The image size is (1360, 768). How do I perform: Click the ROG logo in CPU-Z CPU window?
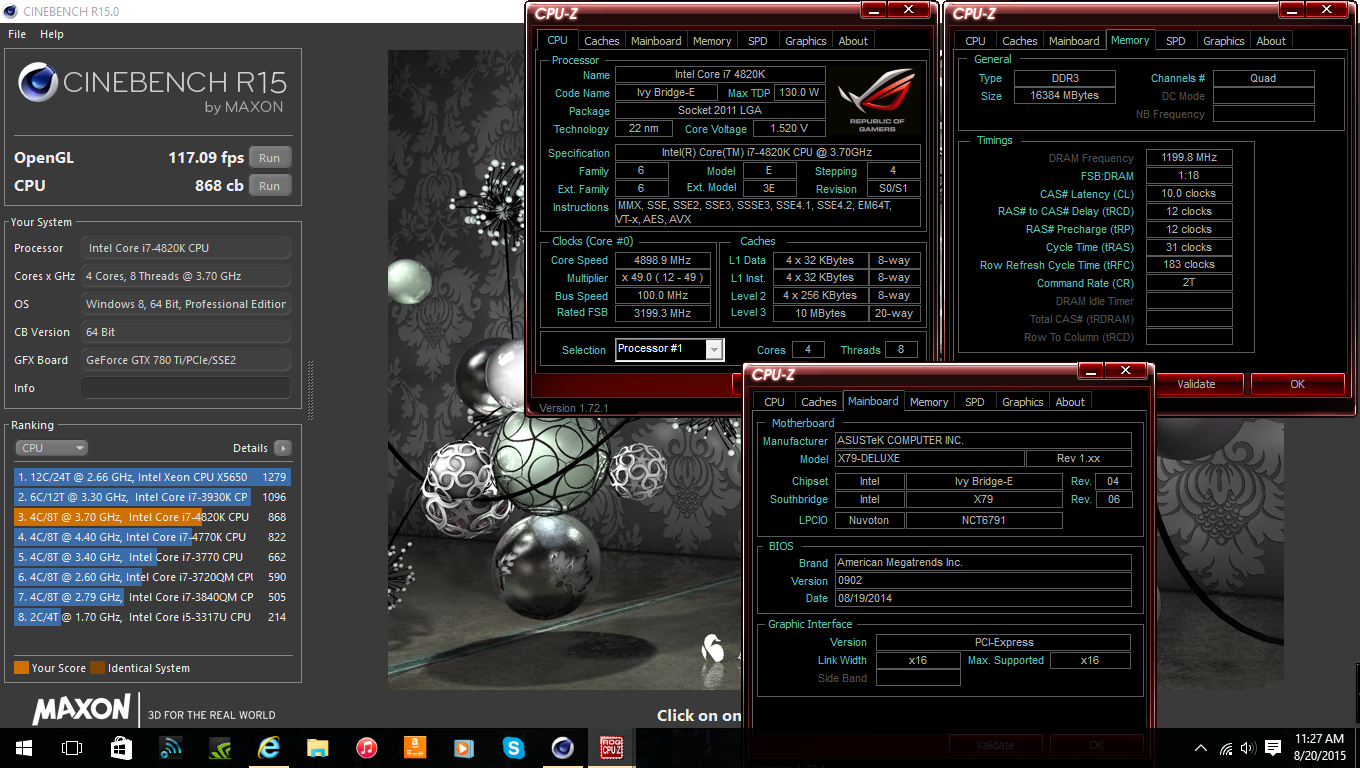876,100
